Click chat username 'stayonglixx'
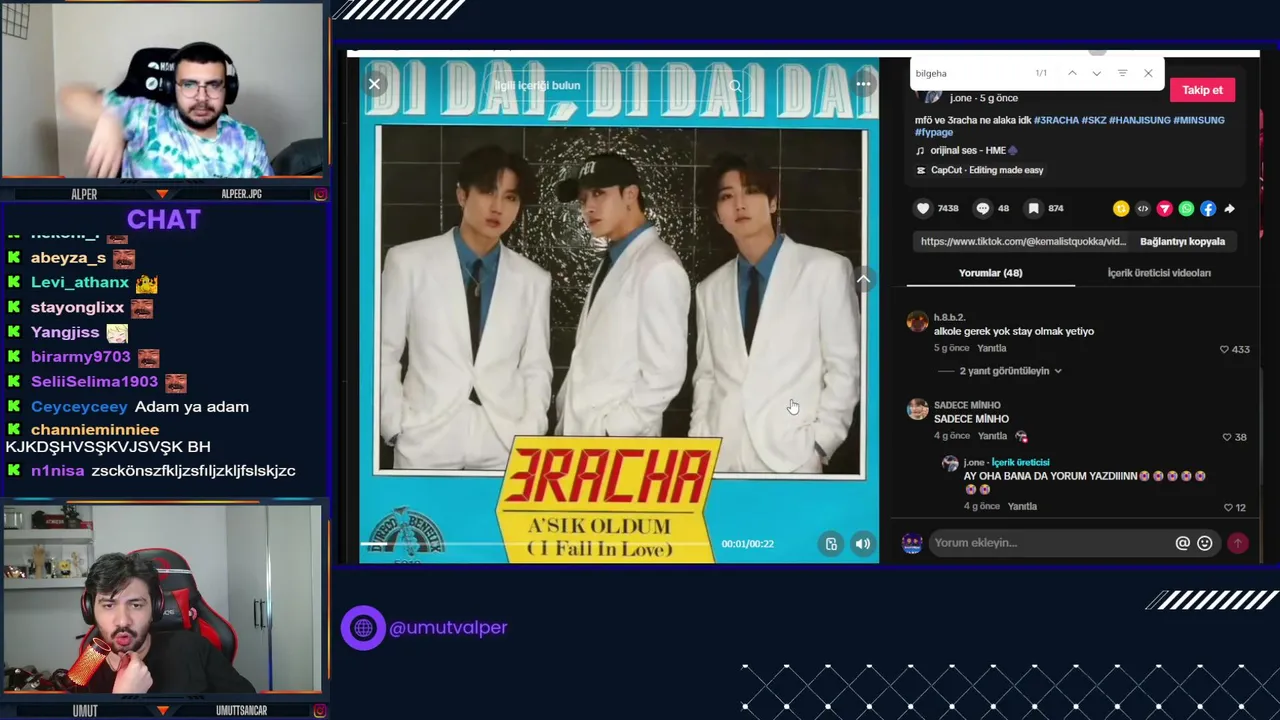This screenshot has width=1280, height=720. [77, 308]
